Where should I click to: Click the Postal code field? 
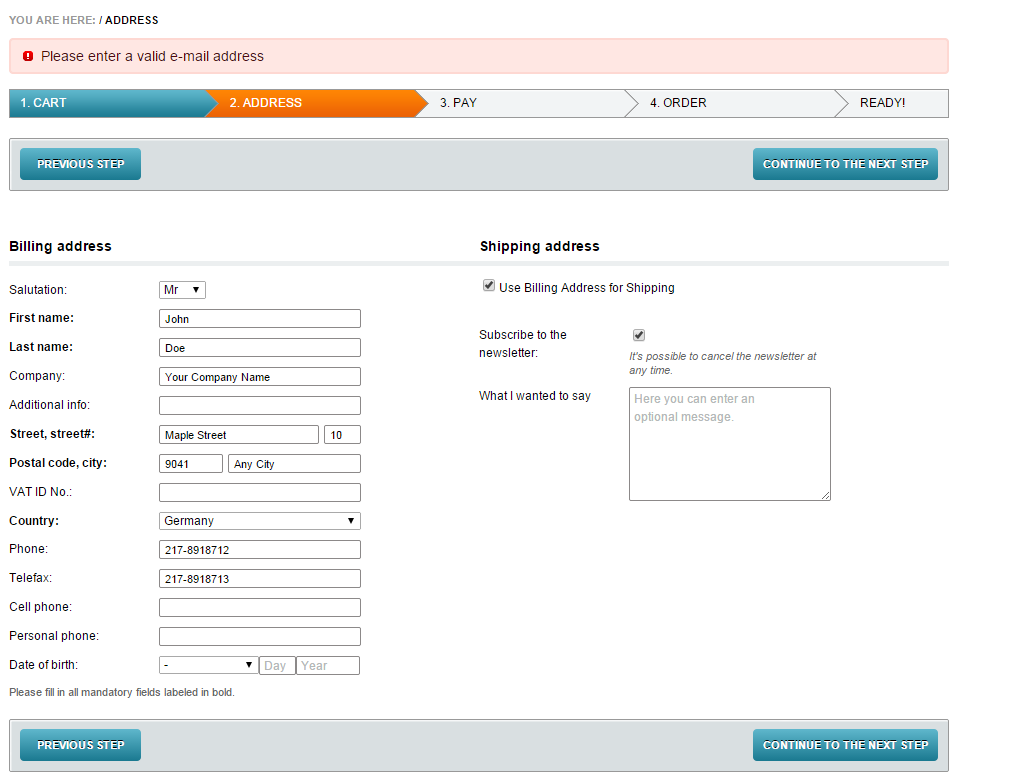[191, 463]
